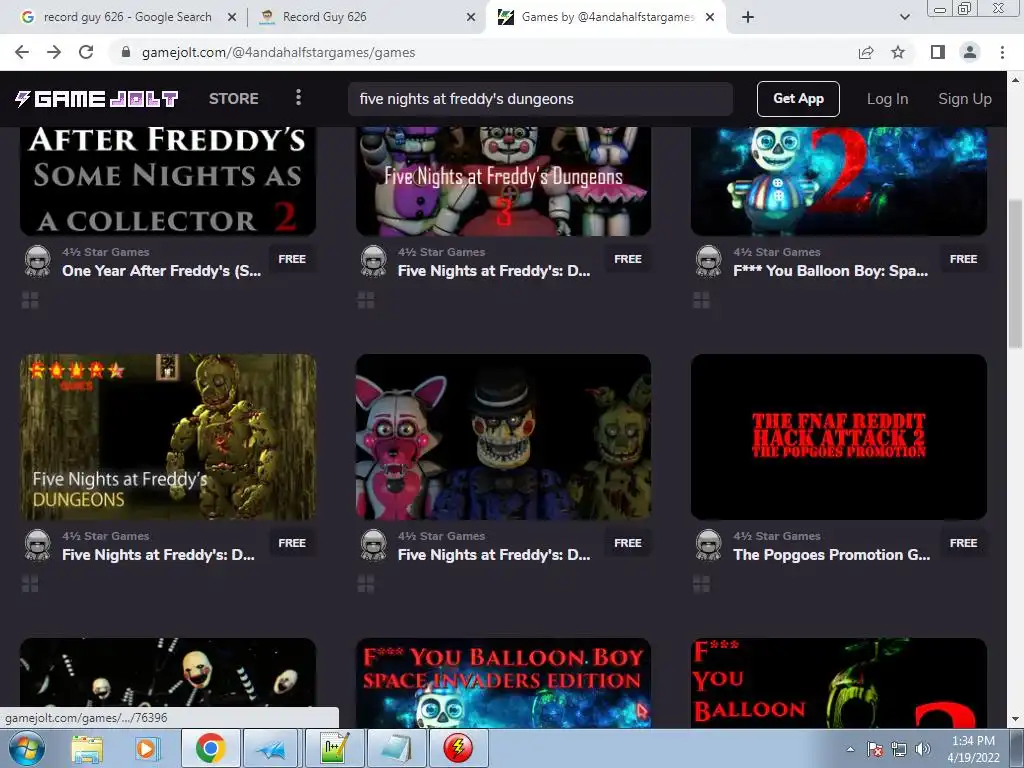The width and height of the screenshot is (1024, 768).
Task: Open the STORE page
Action: [234, 99]
